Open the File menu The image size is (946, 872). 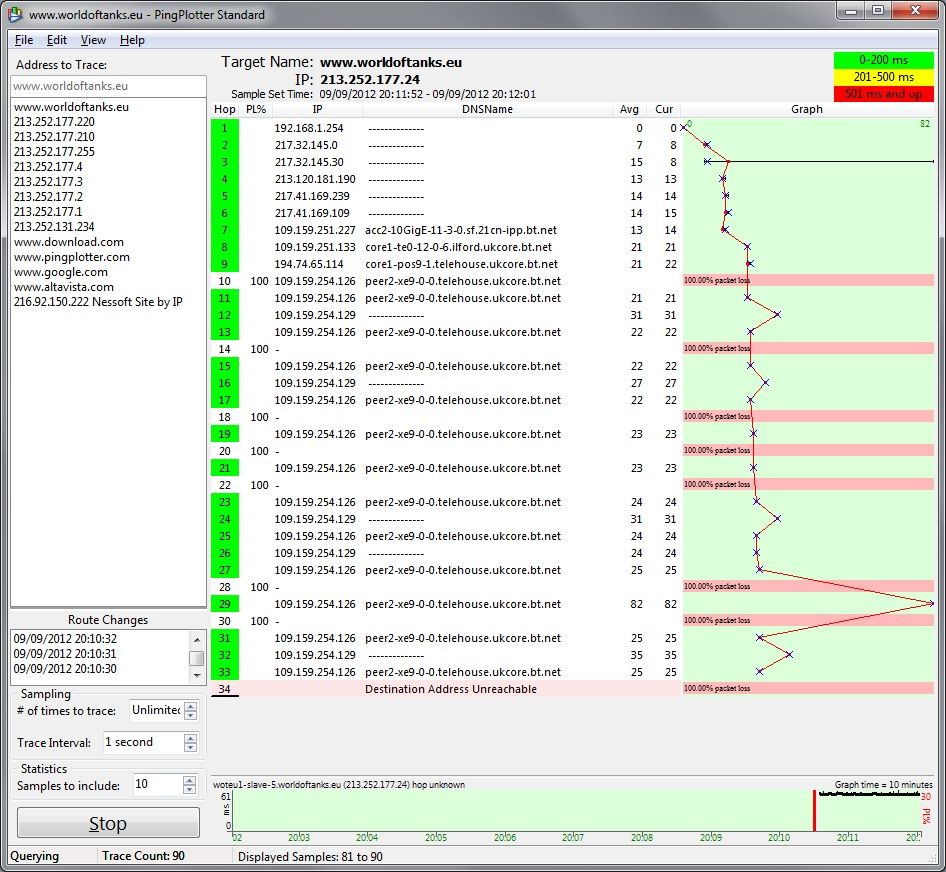[24, 40]
